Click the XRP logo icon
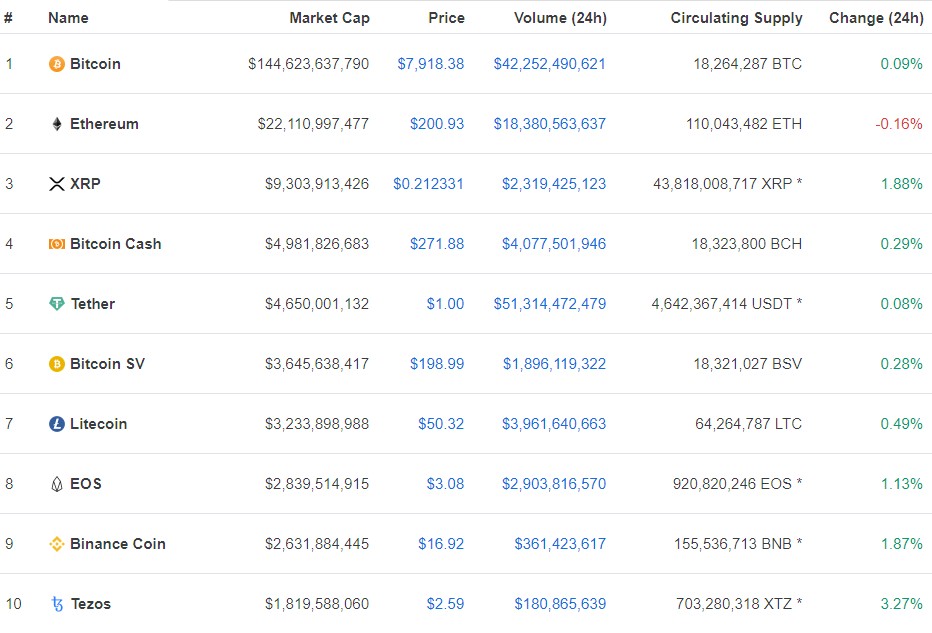 pos(56,184)
